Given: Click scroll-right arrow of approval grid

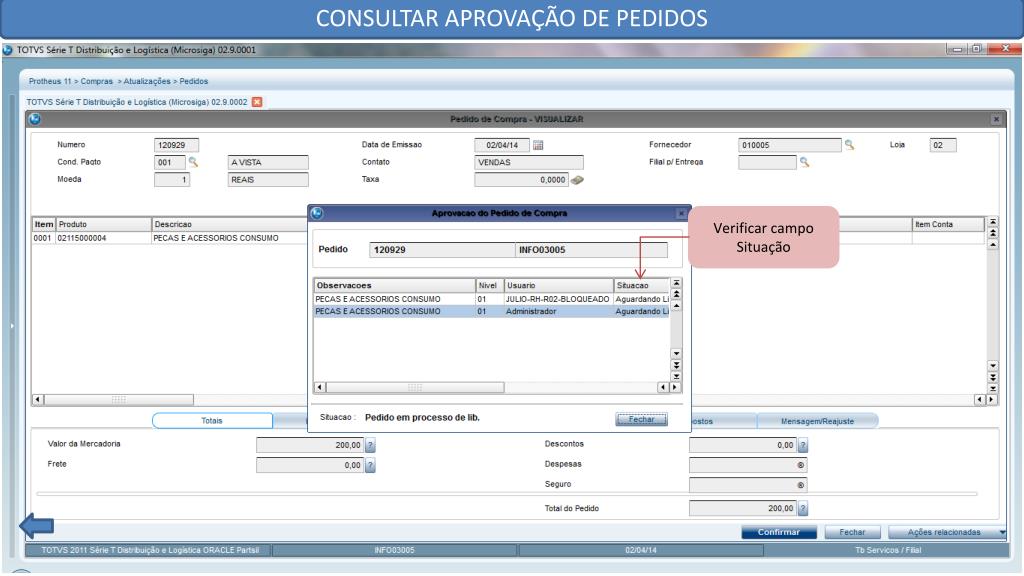Looking at the screenshot, I should (x=675, y=387).
